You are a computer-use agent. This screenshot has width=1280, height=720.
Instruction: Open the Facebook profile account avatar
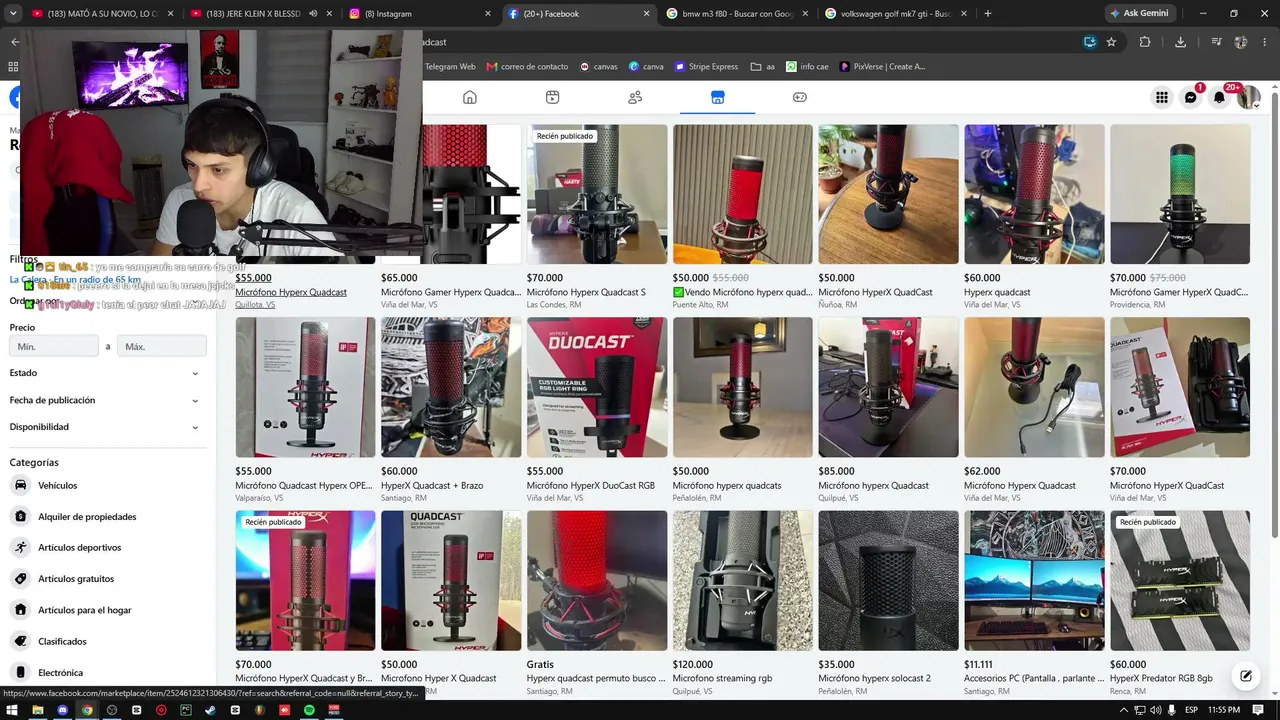(1248, 97)
